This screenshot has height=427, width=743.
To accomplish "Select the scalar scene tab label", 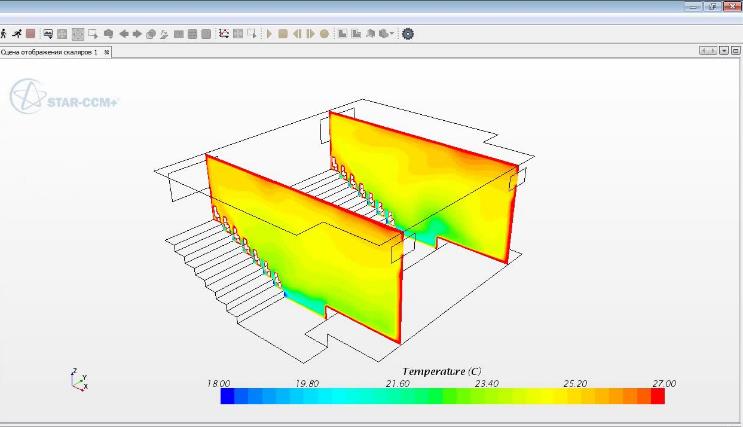I will (x=50, y=51).
